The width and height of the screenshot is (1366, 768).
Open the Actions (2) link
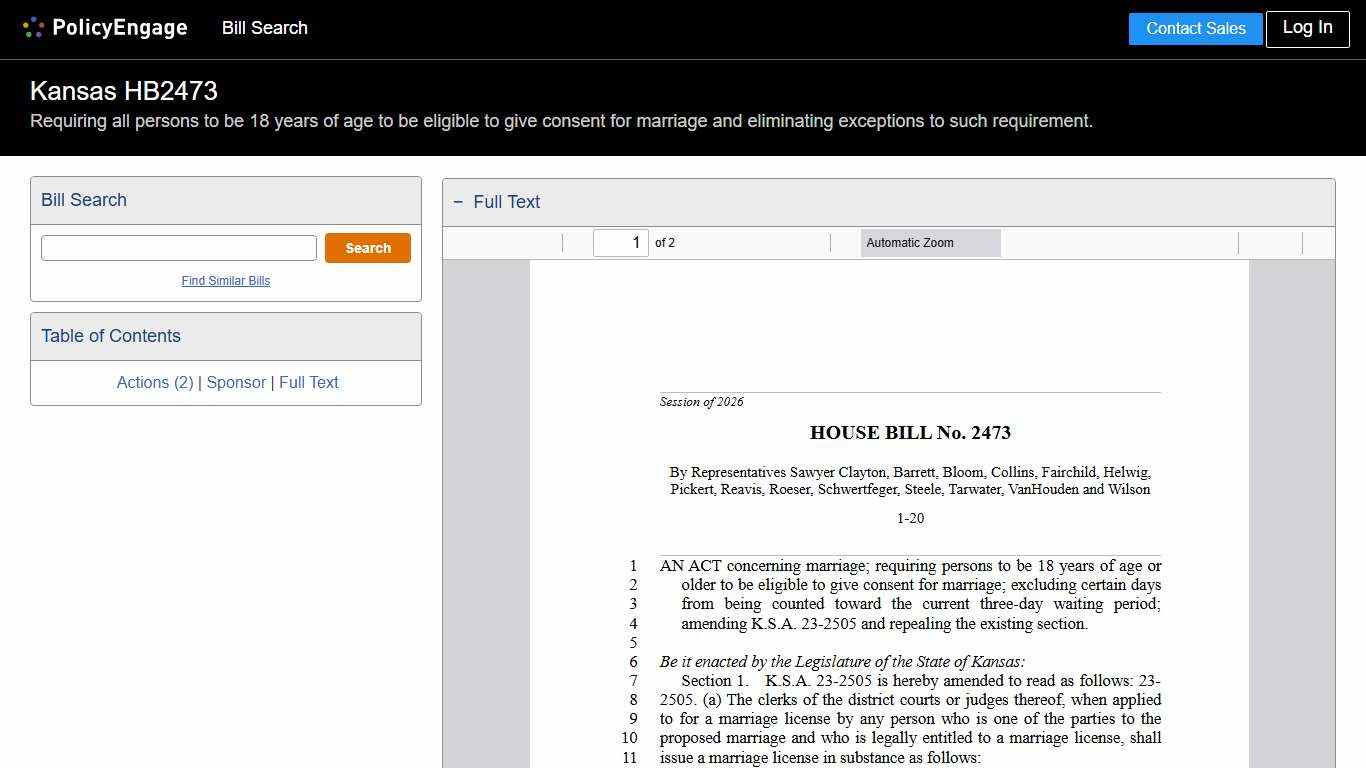(155, 382)
